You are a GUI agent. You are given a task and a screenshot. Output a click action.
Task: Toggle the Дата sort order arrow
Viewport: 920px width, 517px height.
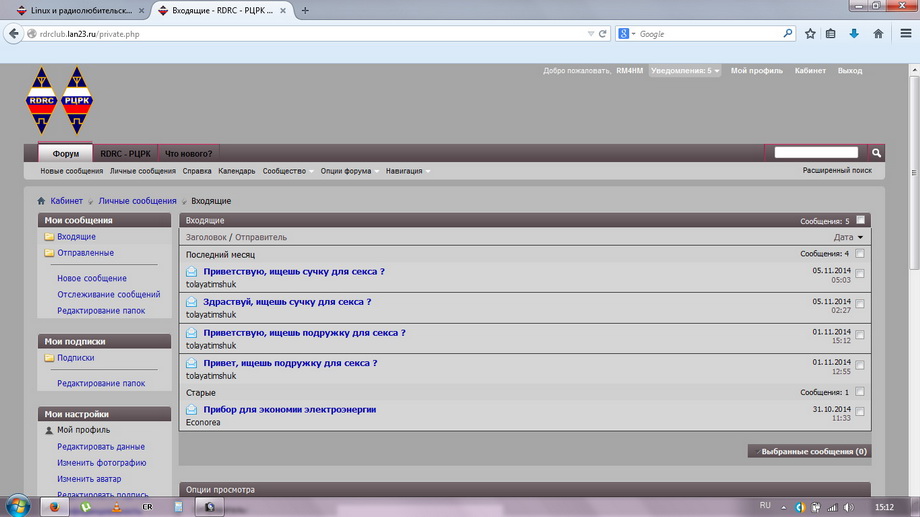[860, 237]
